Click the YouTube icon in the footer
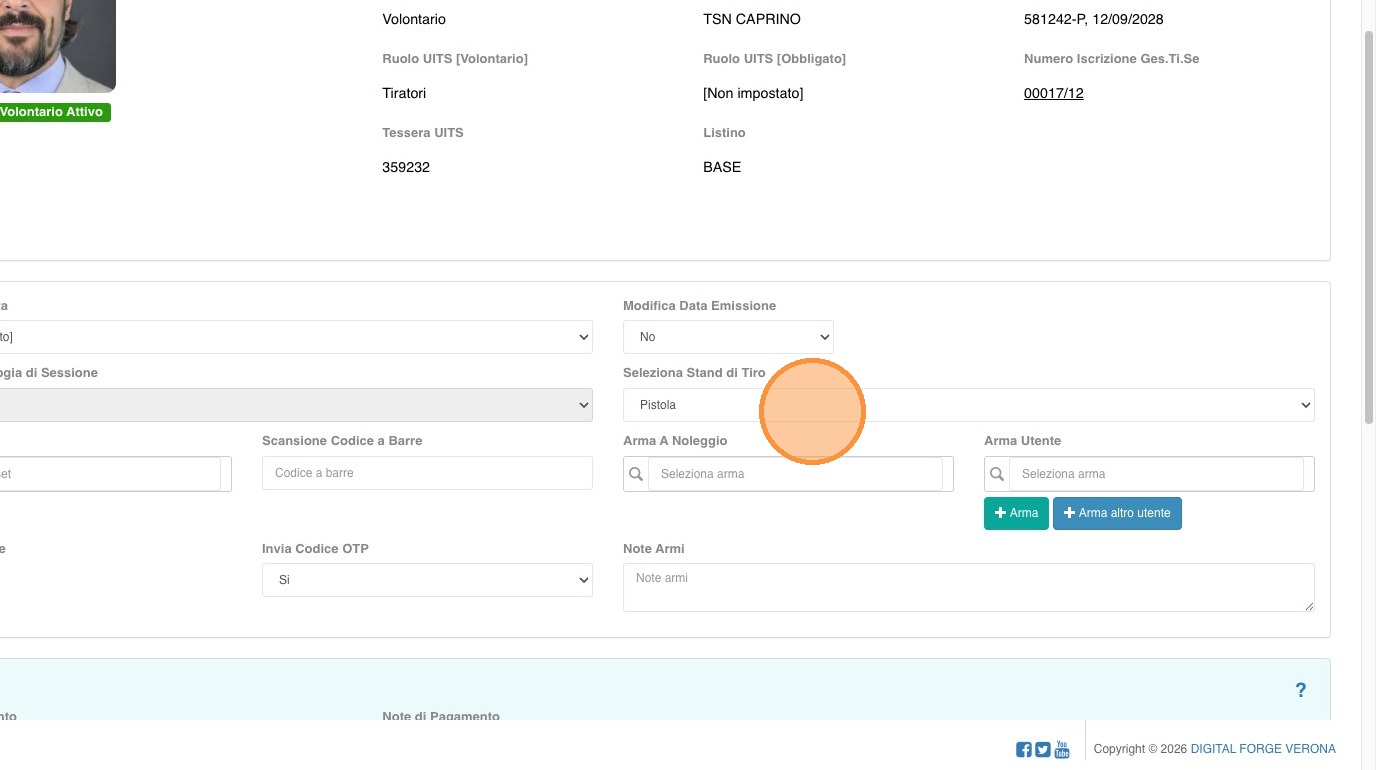1376x770 pixels. click(1062, 749)
